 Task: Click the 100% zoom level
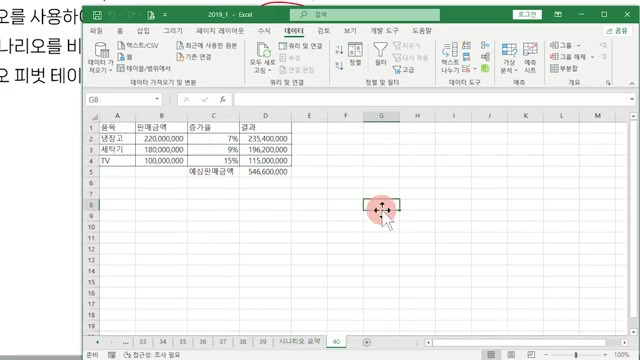[621, 355]
